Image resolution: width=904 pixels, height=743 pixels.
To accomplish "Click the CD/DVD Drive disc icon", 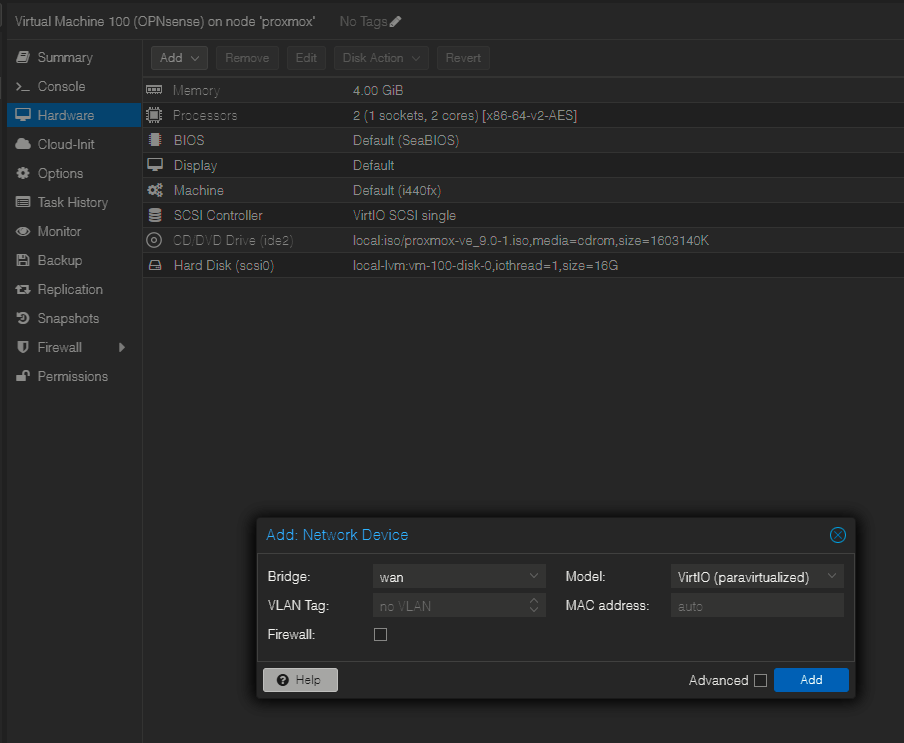I will 154,240.
